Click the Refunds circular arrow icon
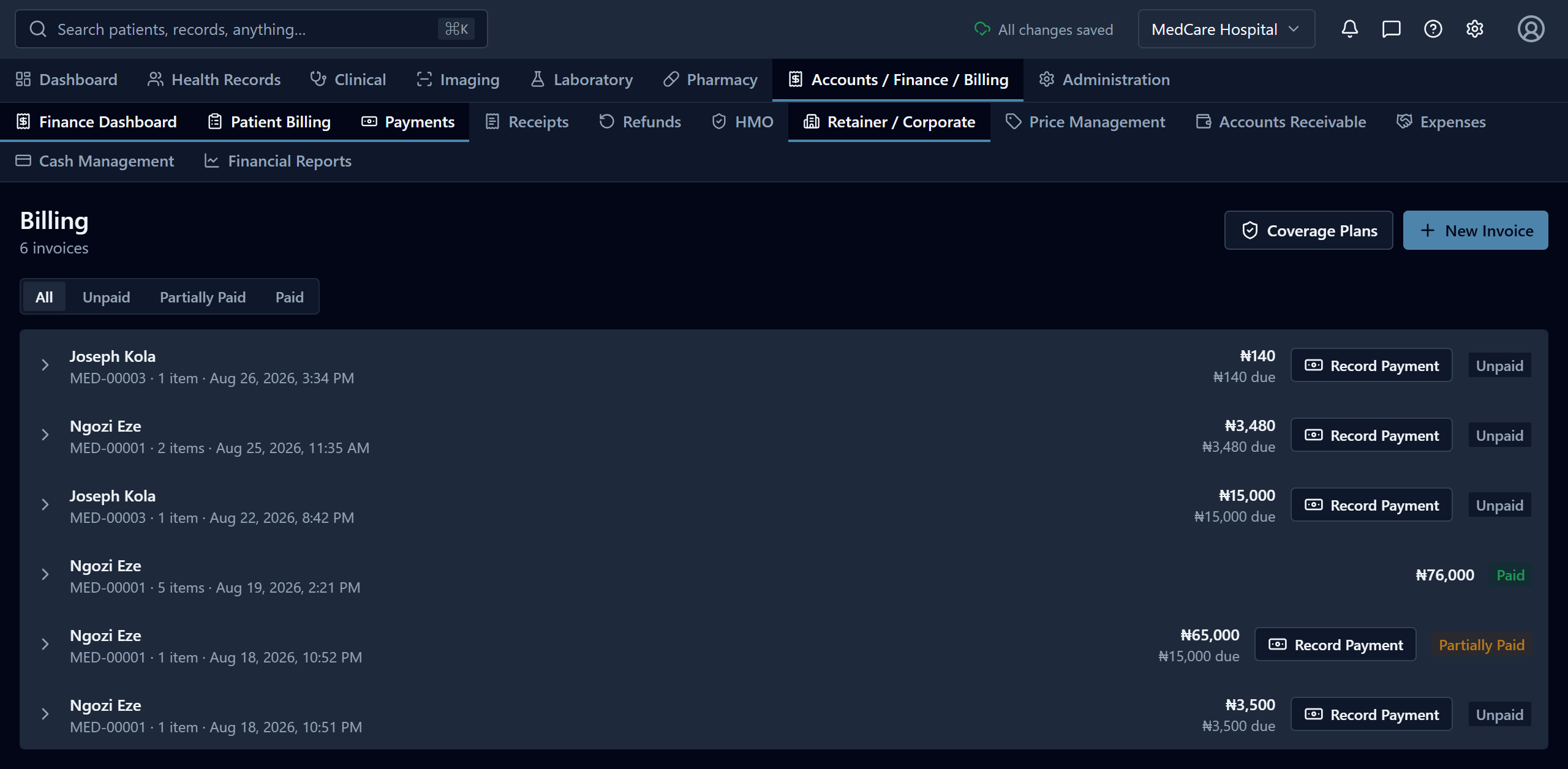 point(606,121)
